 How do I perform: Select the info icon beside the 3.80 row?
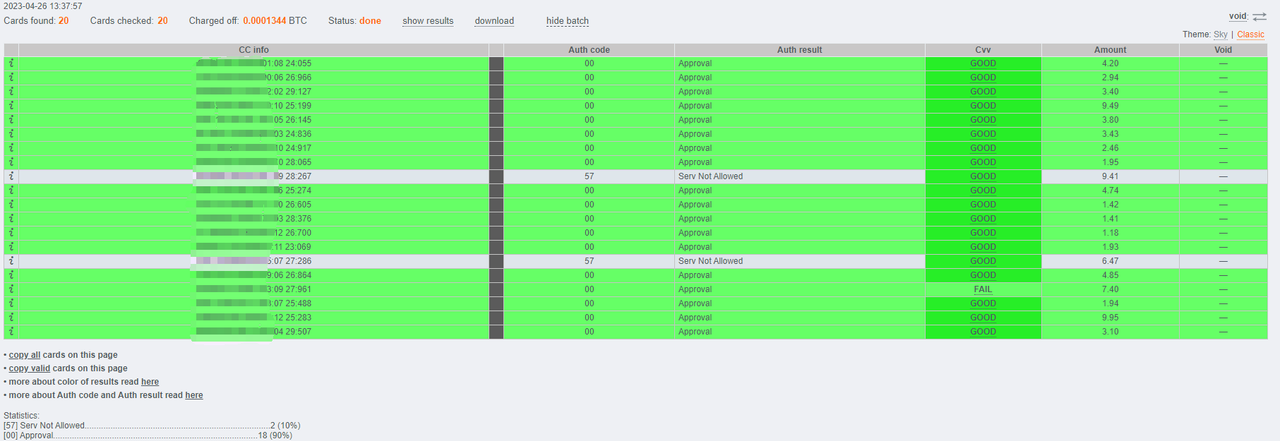(x=11, y=119)
